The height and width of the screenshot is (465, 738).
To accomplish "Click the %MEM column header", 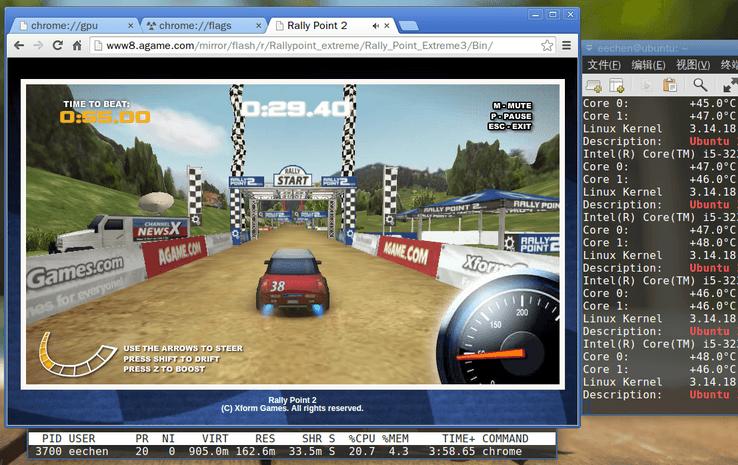I will [x=395, y=439].
